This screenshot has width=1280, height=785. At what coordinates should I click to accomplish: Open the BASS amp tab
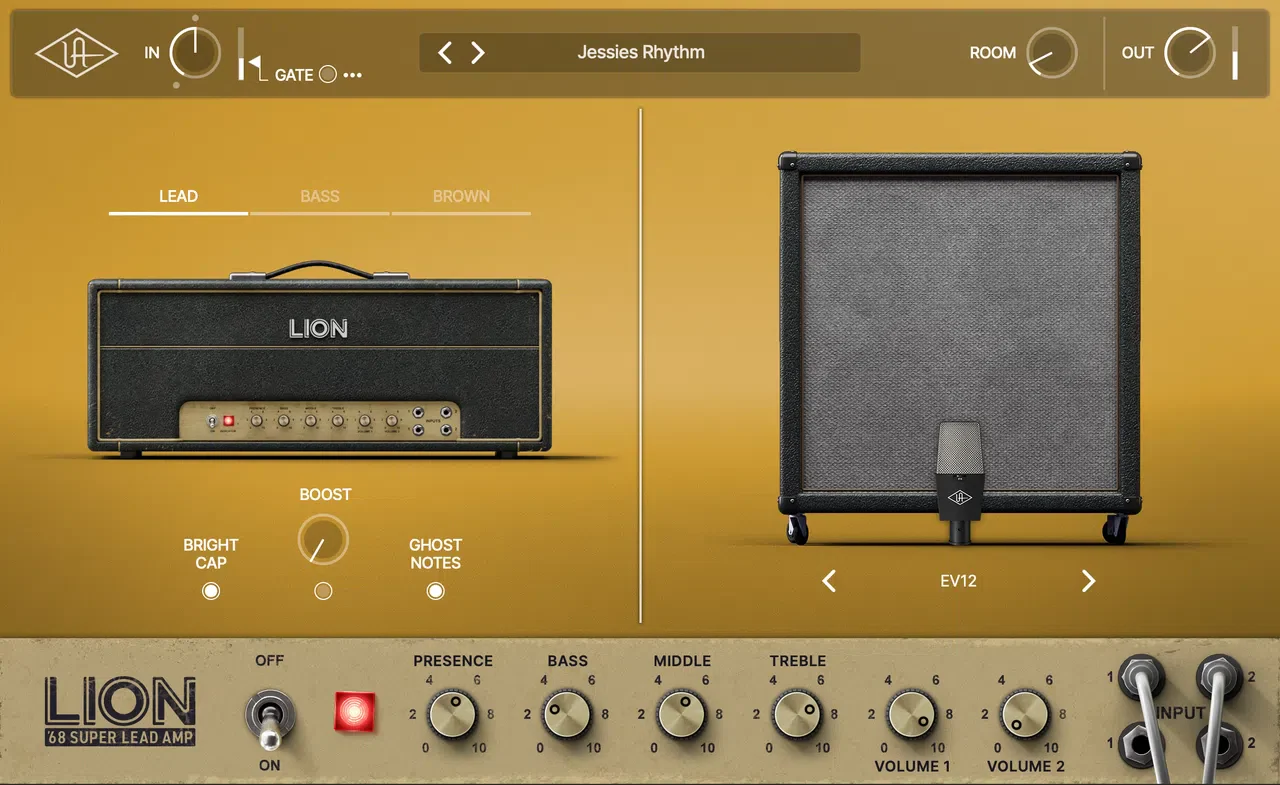pyautogui.click(x=320, y=196)
